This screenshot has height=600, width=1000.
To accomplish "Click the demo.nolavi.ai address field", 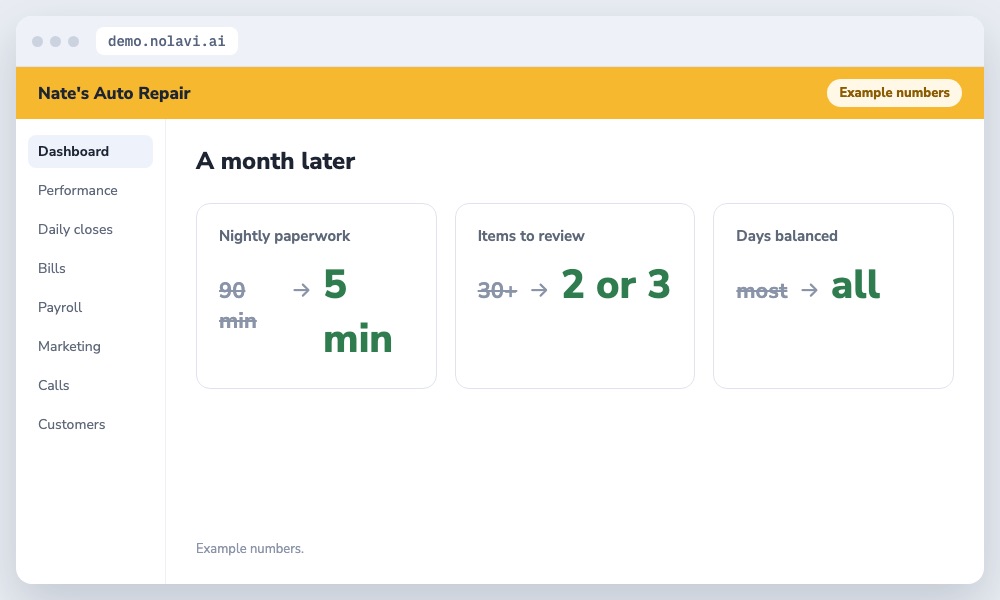I will coord(166,41).
